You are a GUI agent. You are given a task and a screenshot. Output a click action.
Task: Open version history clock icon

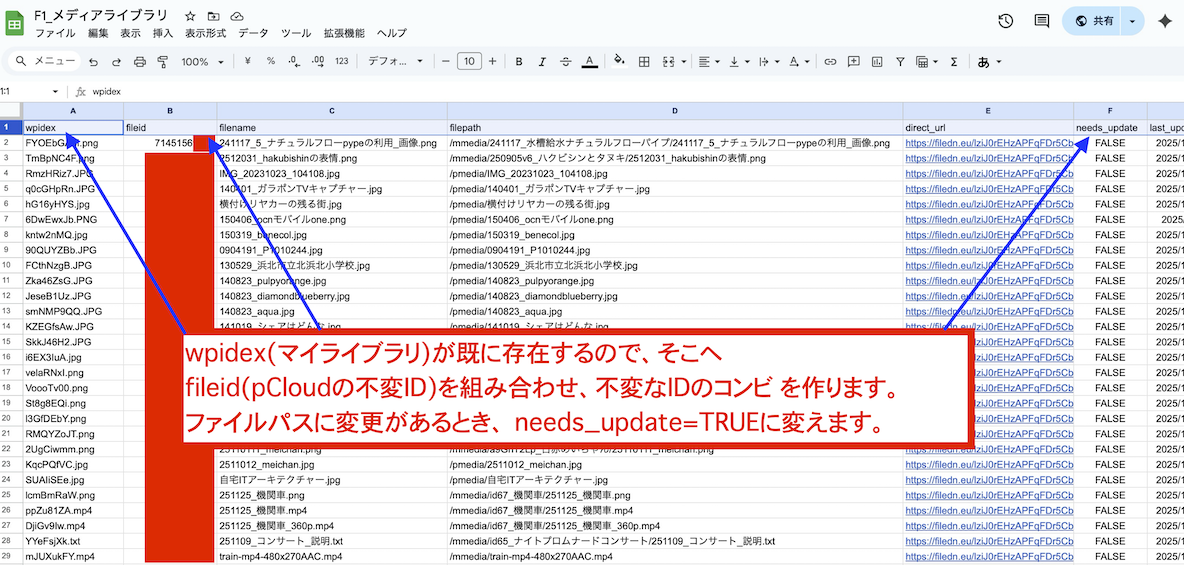click(x=1006, y=21)
